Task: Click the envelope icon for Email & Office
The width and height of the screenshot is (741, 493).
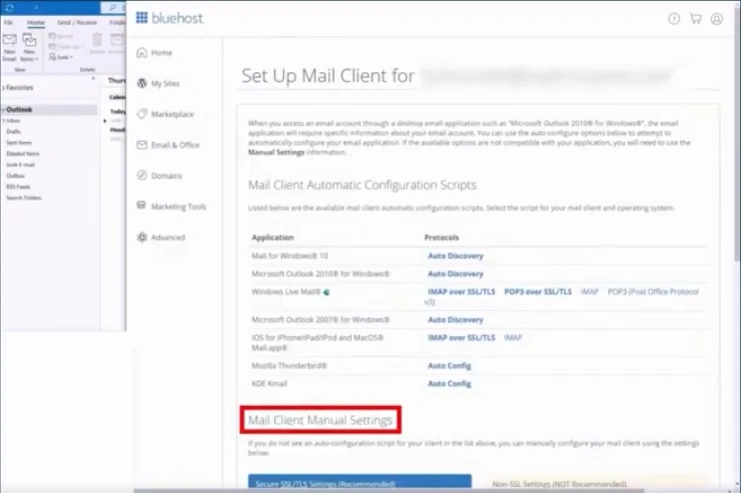Action: 142,145
